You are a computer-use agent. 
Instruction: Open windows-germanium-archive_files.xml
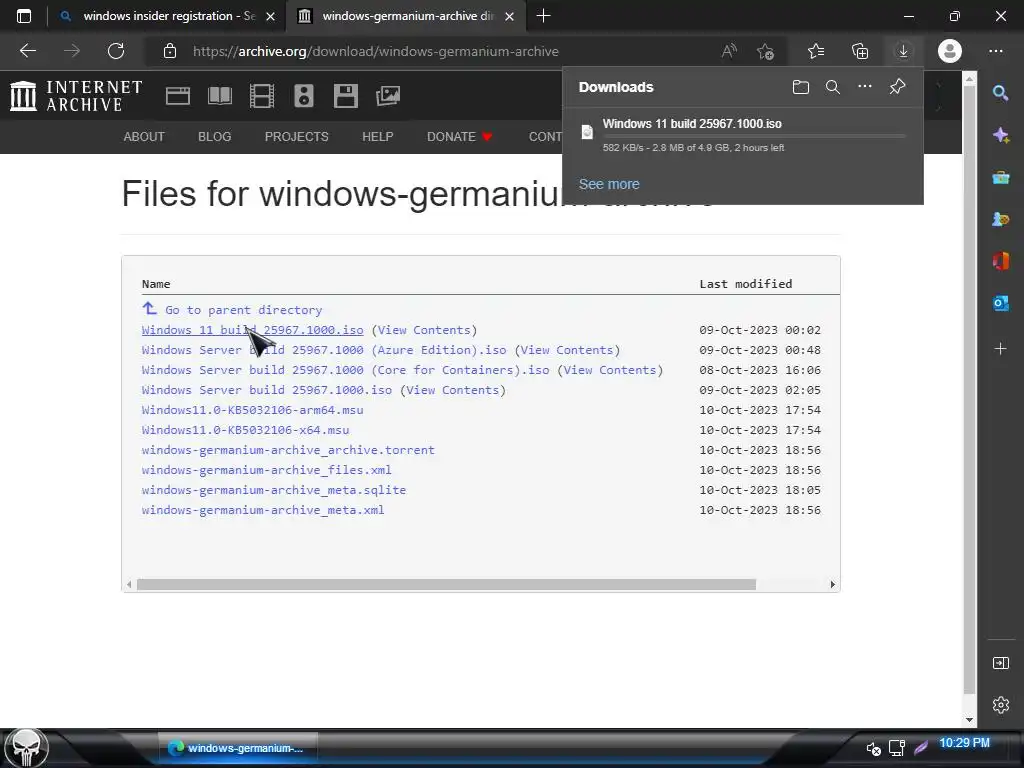tap(266, 470)
